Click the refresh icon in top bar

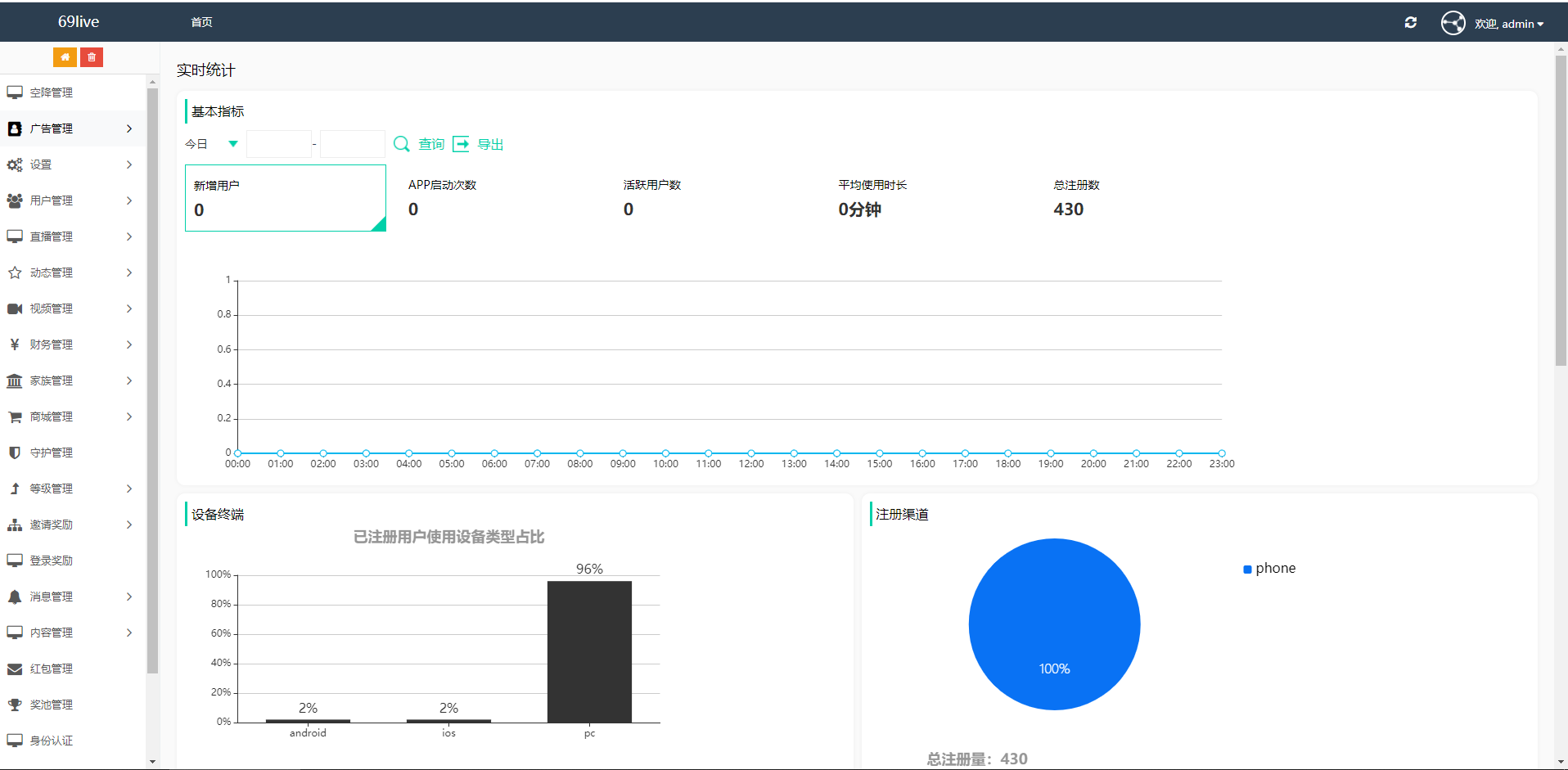(x=1410, y=23)
